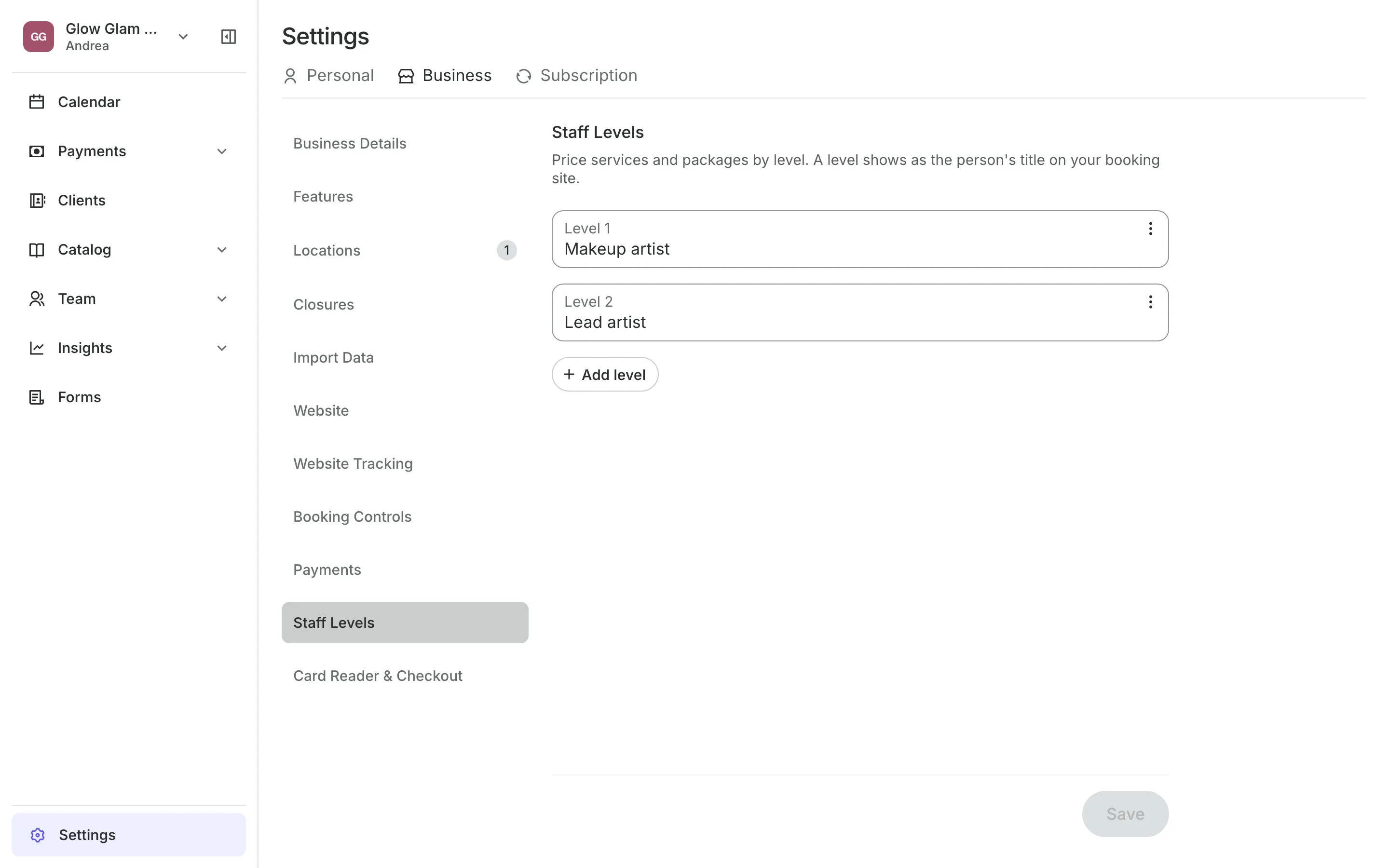This screenshot has height=868, width=1389.
Task: Click the Save button
Action: pos(1125,814)
